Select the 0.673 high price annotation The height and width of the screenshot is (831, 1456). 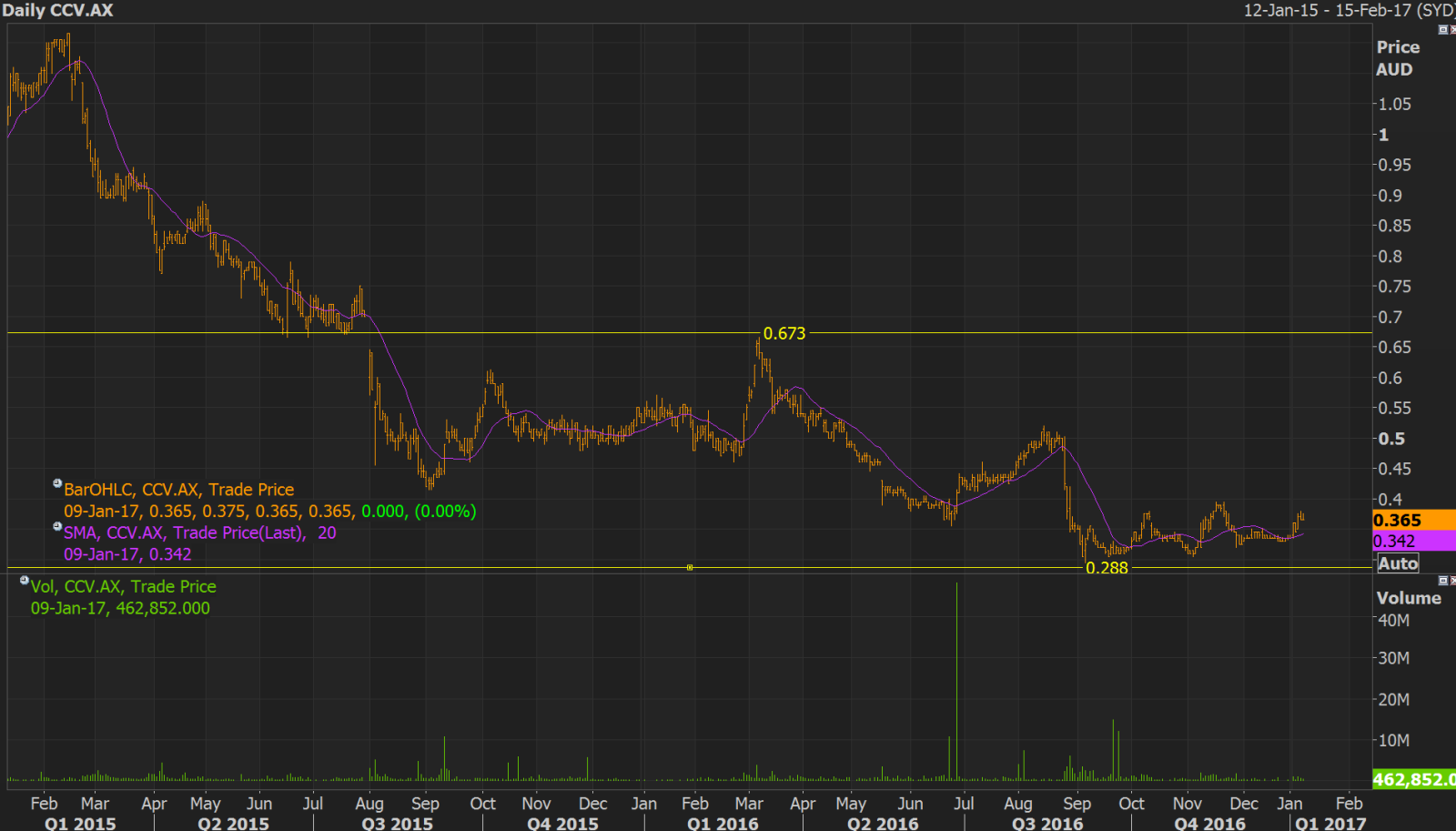[x=784, y=333]
